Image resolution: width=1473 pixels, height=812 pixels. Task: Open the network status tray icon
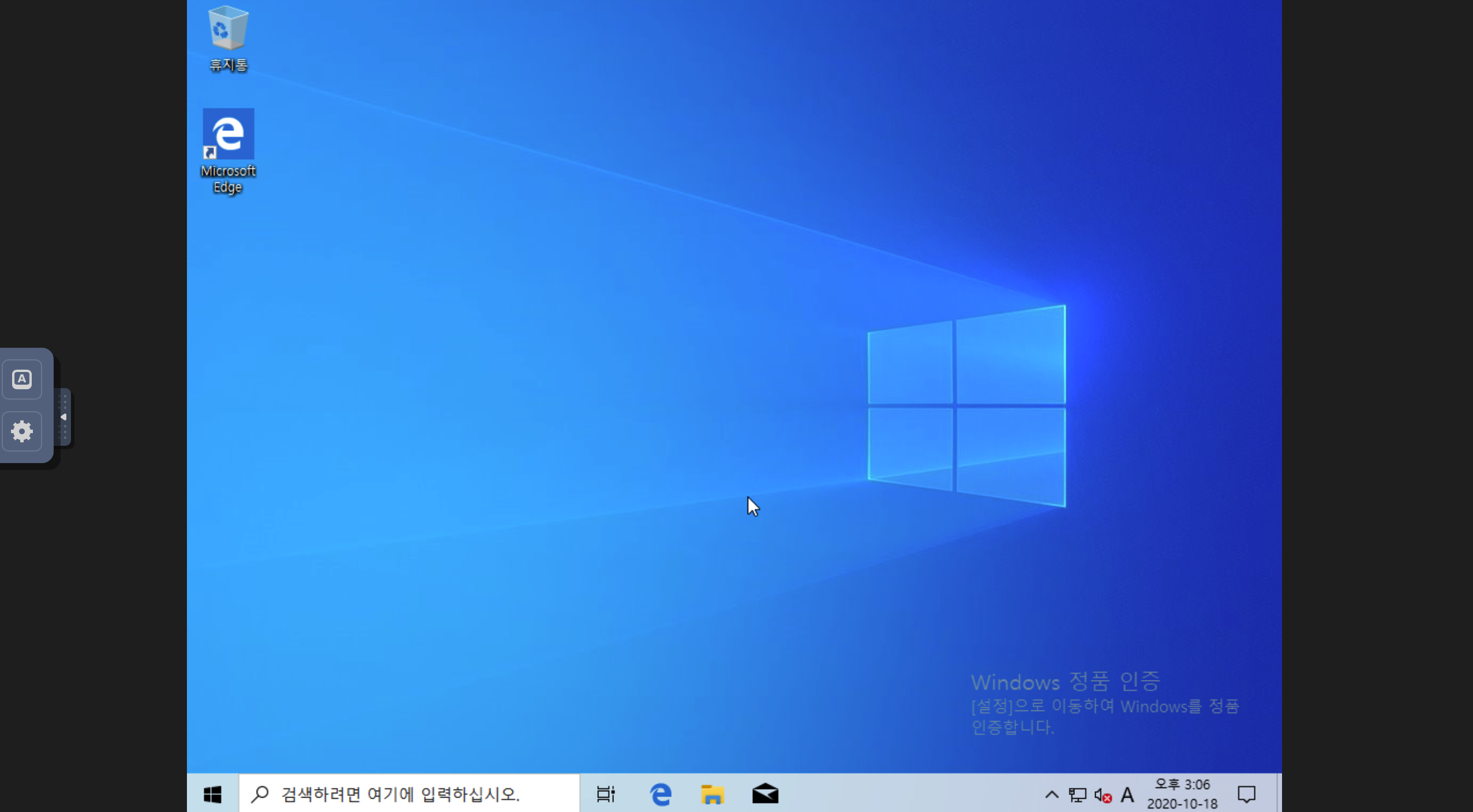point(1077,795)
